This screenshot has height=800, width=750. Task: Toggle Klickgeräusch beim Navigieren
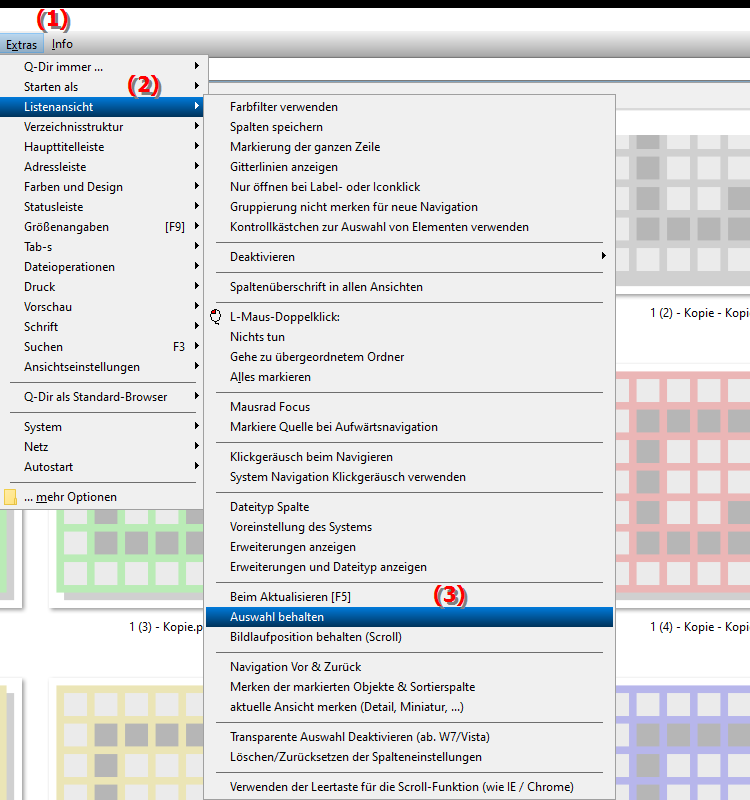409,457
